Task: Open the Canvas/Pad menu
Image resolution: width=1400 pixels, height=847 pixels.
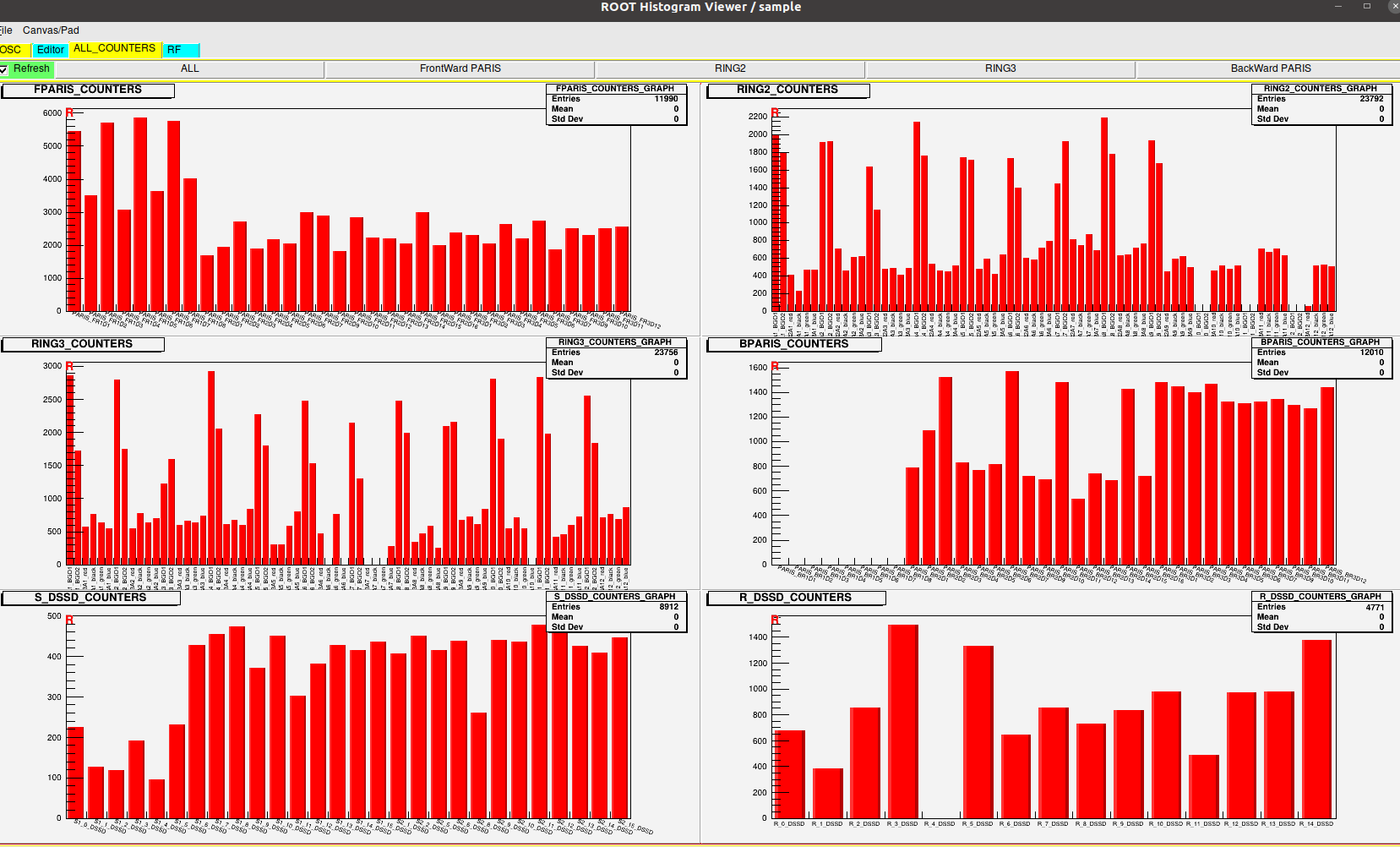Action: [51, 30]
